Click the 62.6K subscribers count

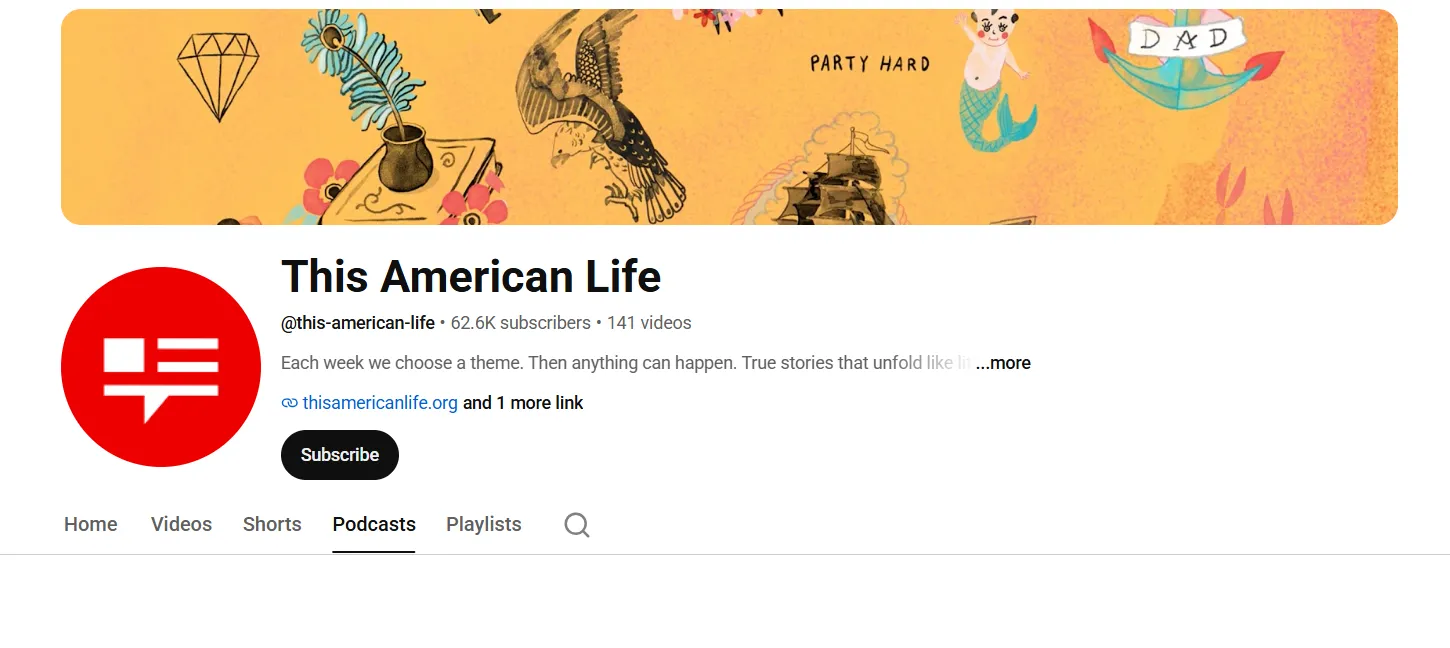[x=521, y=323]
